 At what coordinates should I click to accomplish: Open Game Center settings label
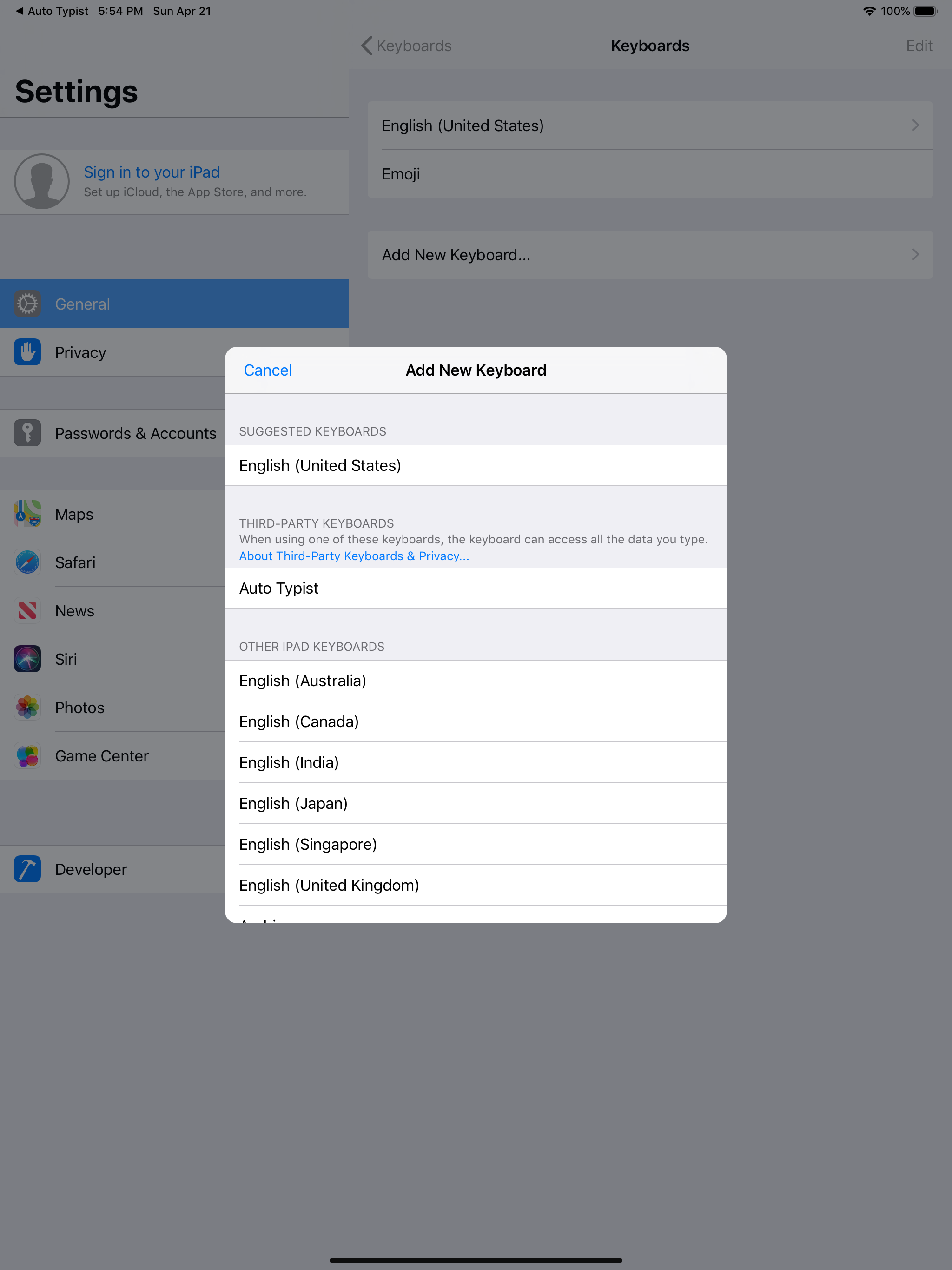(102, 755)
